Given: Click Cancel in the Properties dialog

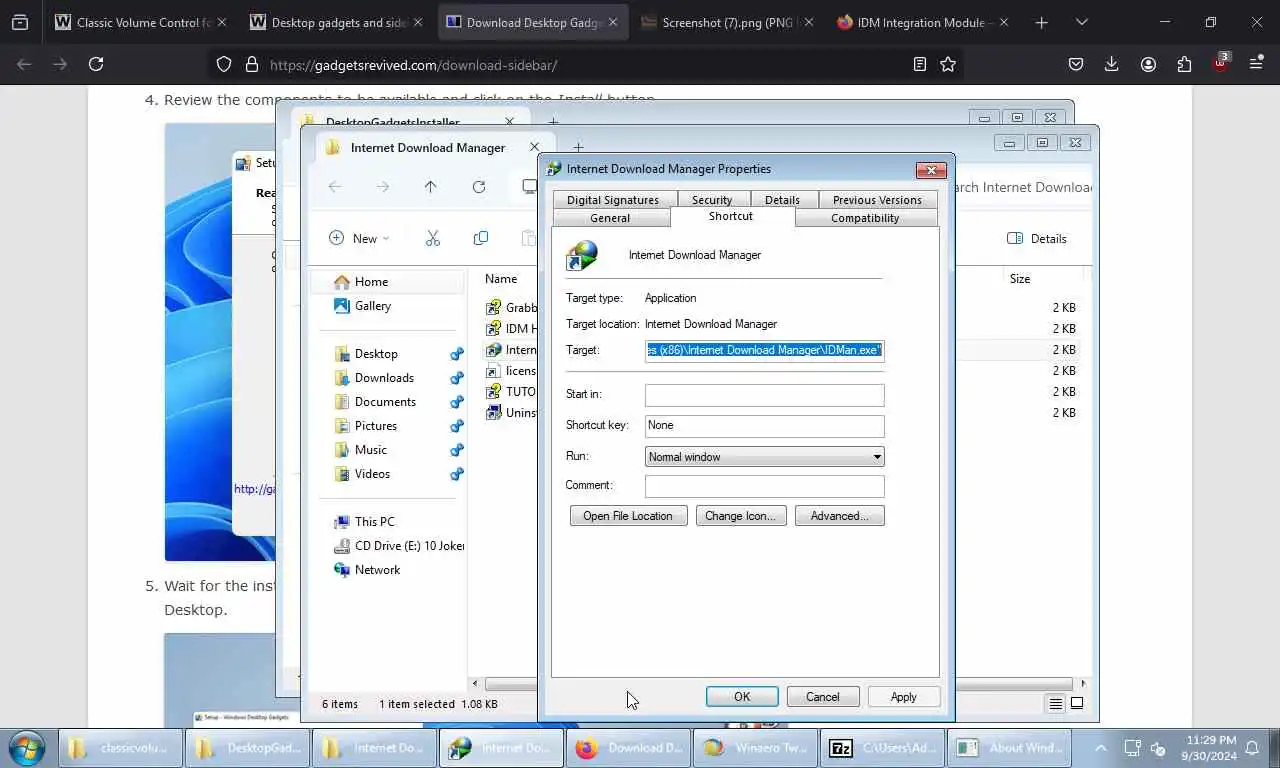Looking at the screenshot, I should coord(823,697).
